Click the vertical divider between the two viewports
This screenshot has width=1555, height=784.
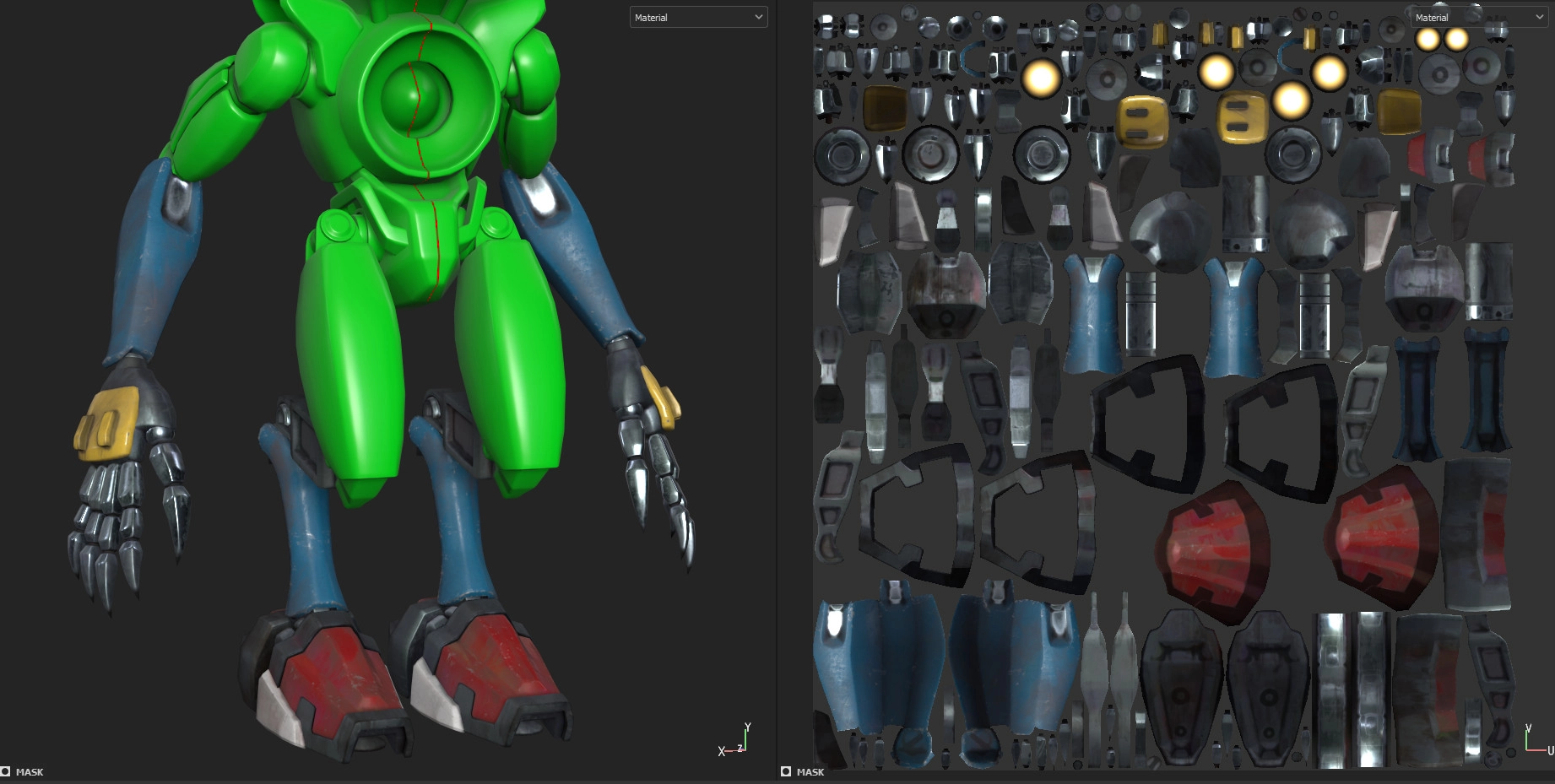(777, 388)
